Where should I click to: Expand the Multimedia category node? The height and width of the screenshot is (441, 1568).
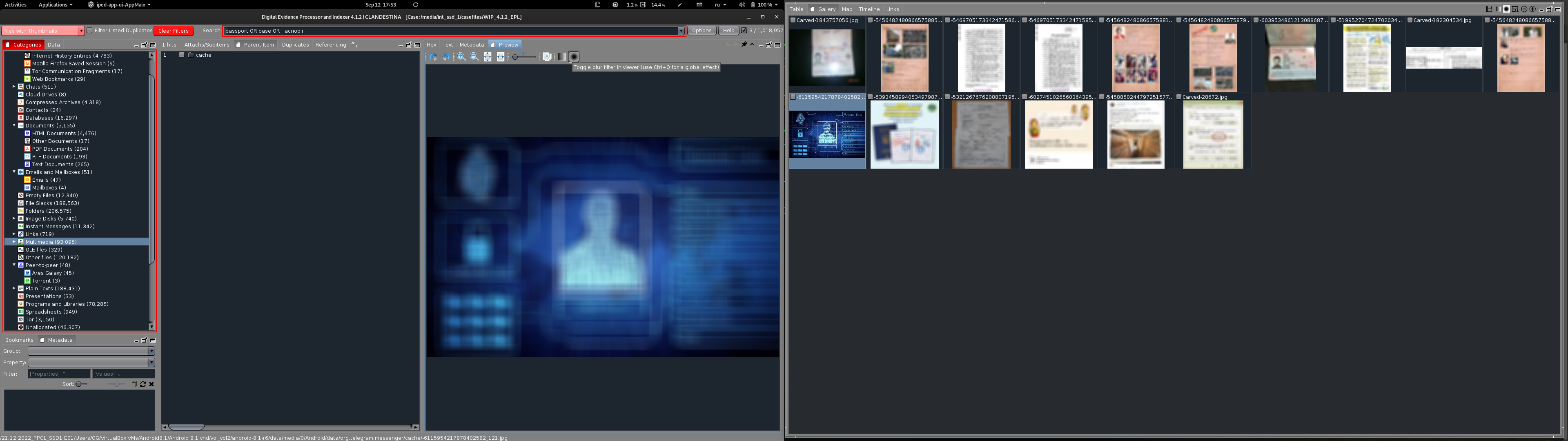point(14,242)
